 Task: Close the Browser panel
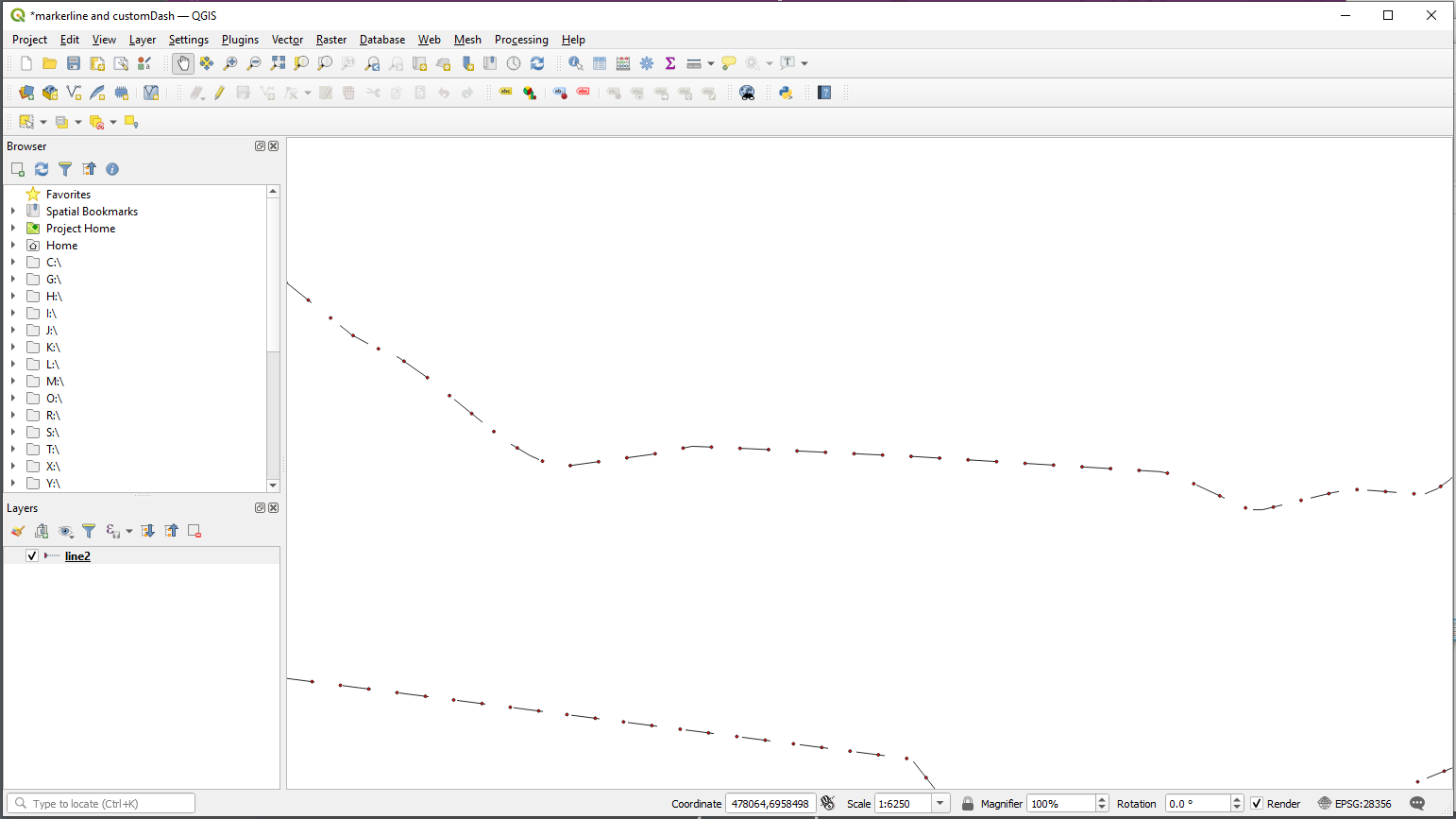pyautogui.click(x=274, y=146)
